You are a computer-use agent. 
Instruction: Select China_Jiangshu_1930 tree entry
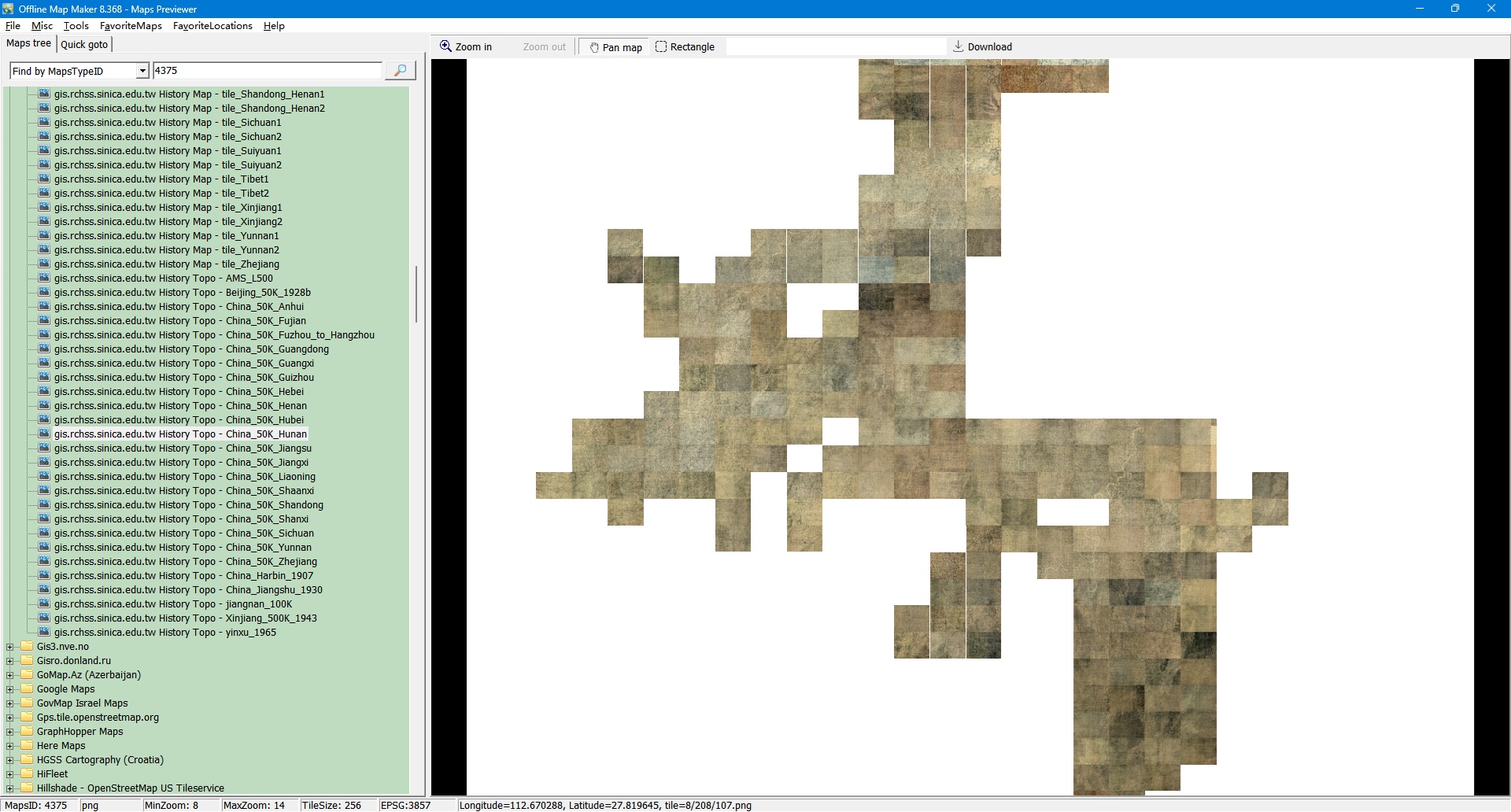(188, 590)
